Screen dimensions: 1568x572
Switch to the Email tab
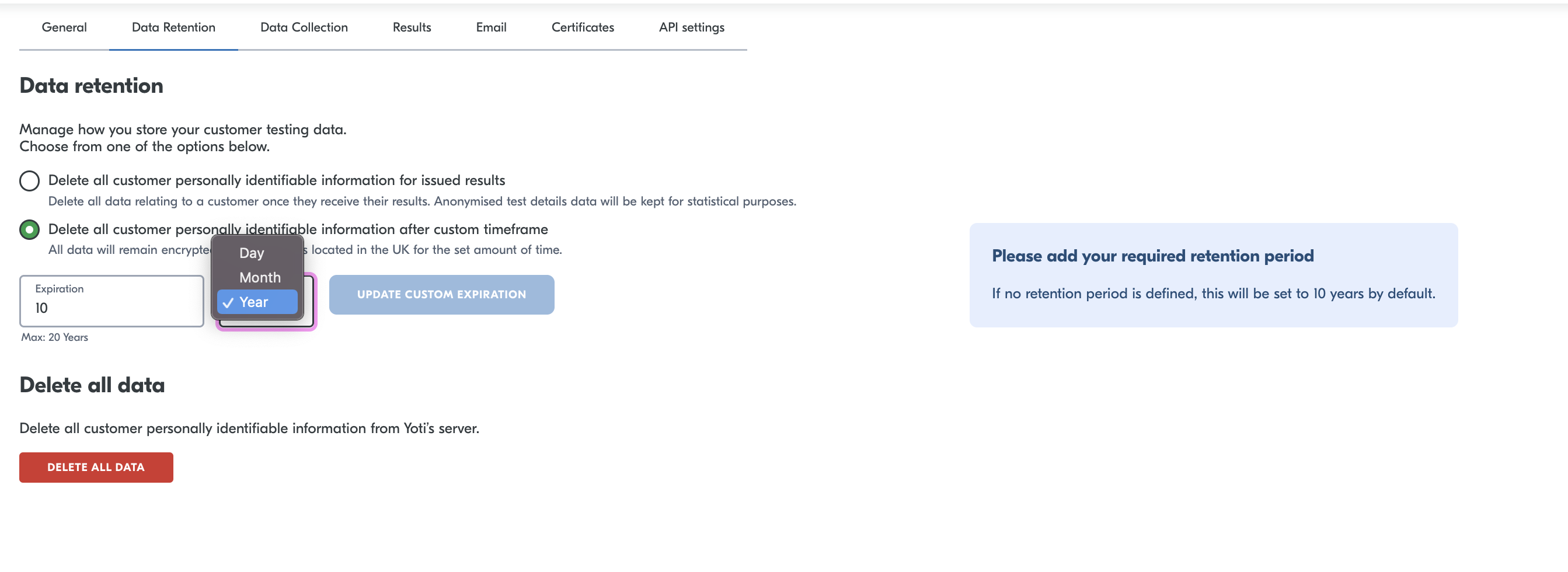[490, 27]
